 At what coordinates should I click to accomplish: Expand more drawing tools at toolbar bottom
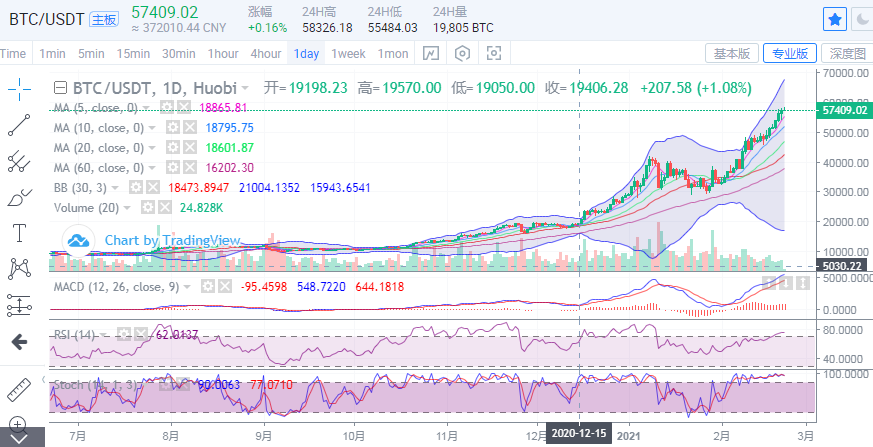point(17,438)
